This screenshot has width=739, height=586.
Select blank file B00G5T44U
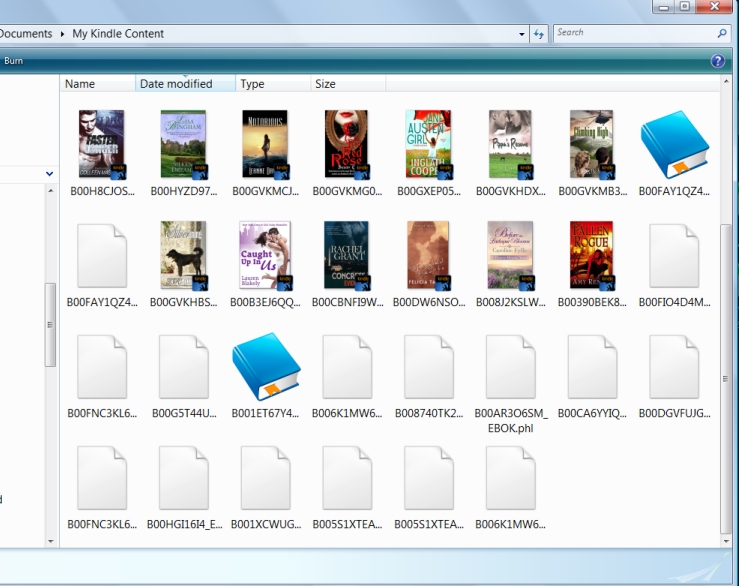coord(184,376)
